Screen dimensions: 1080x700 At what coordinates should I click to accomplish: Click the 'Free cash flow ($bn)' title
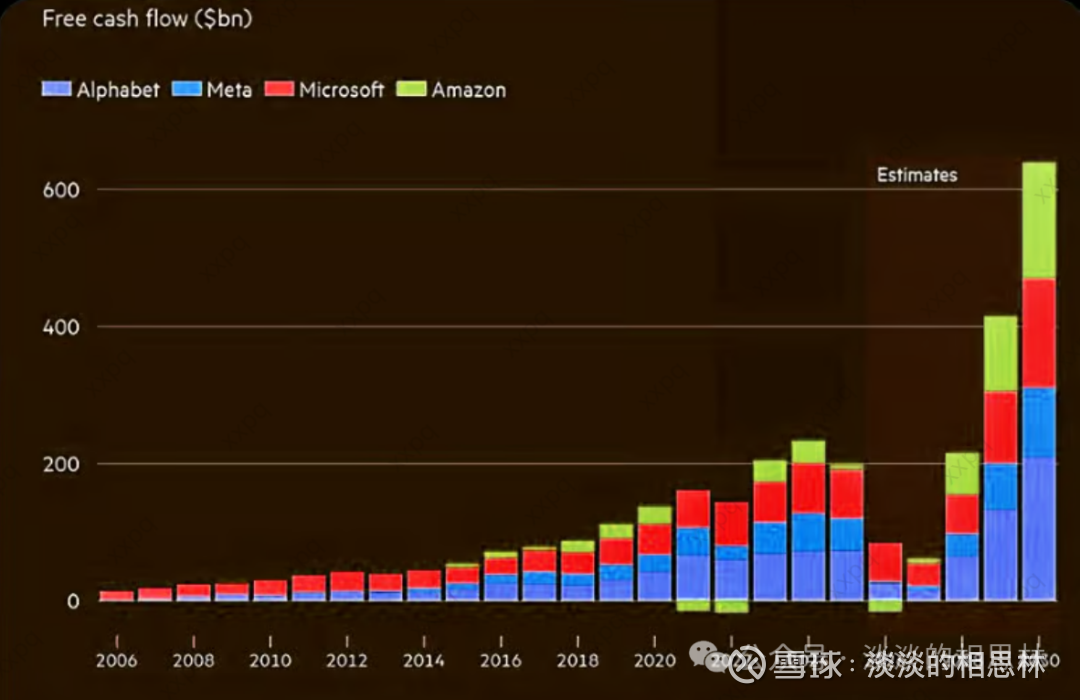point(147,19)
